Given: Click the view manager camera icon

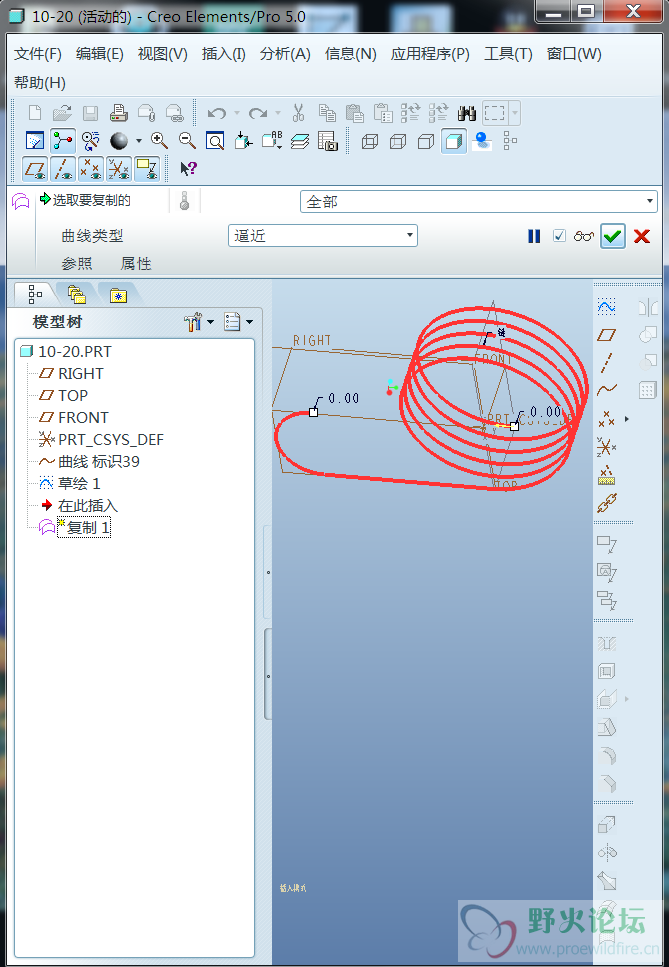Looking at the screenshot, I should point(328,141).
